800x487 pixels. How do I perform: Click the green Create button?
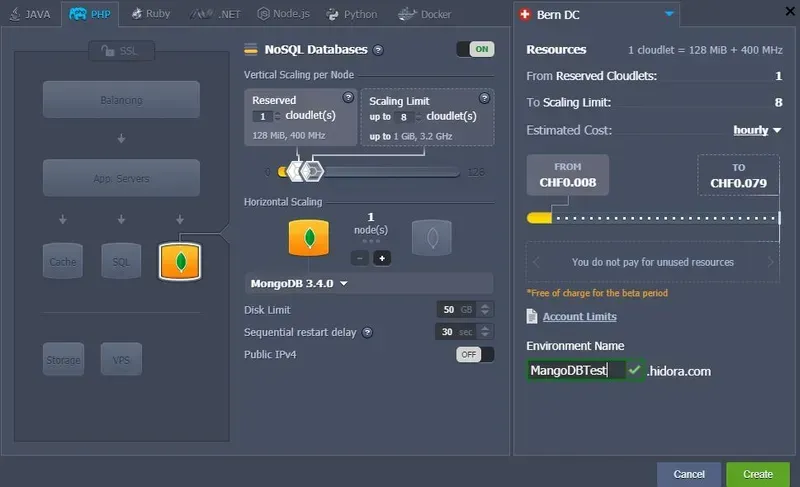[758, 474]
